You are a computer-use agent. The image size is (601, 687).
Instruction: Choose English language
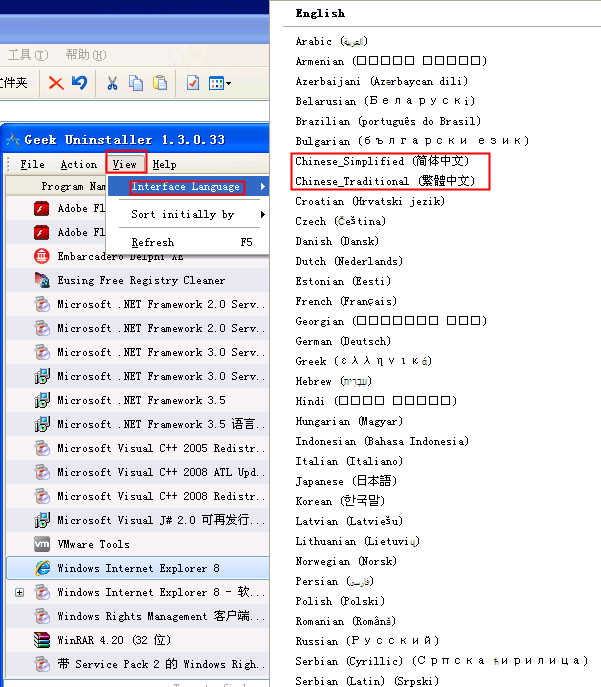tap(320, 13)
